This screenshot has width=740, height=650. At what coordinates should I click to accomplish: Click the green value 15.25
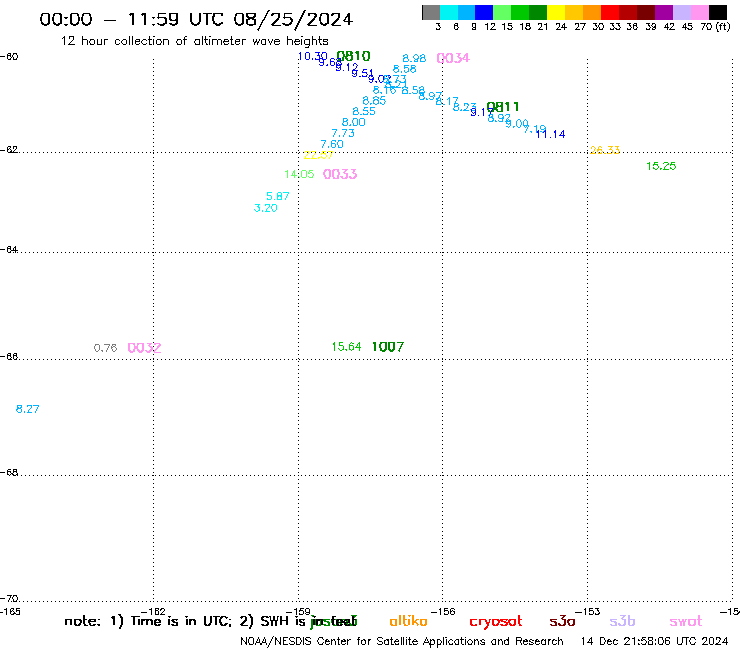click(x=661, y=166)
